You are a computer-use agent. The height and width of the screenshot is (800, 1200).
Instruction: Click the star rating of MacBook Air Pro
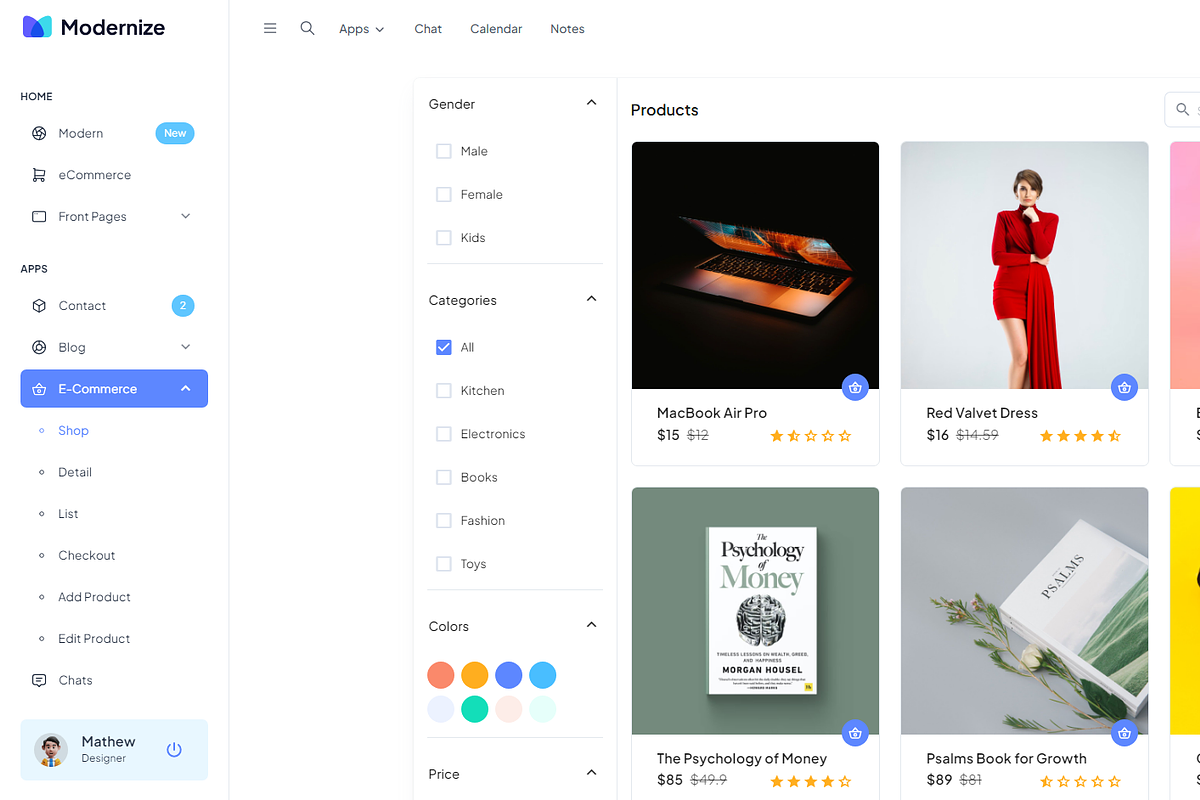[x=811, y=436]
